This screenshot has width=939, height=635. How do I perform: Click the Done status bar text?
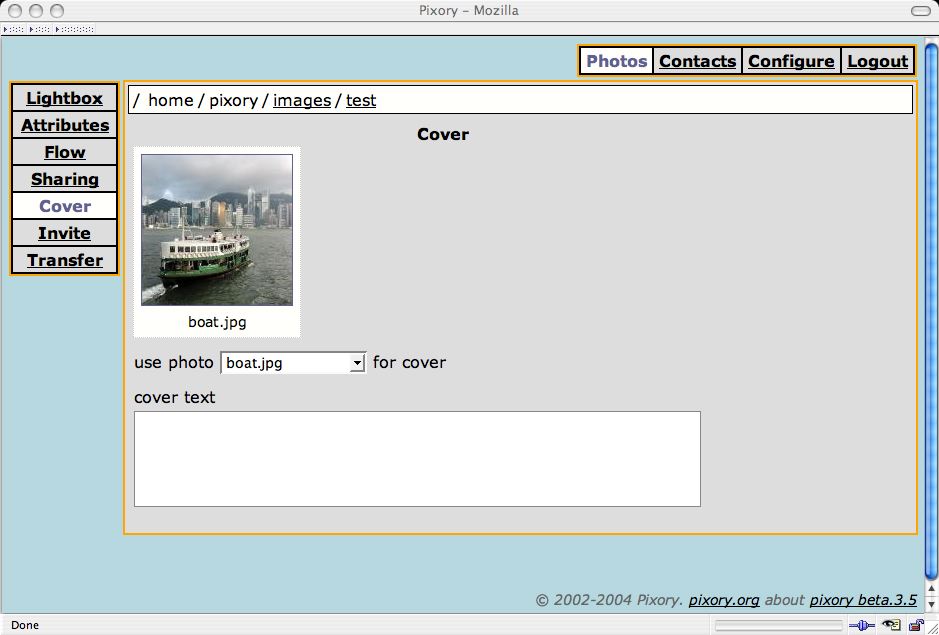pos(25,625)
